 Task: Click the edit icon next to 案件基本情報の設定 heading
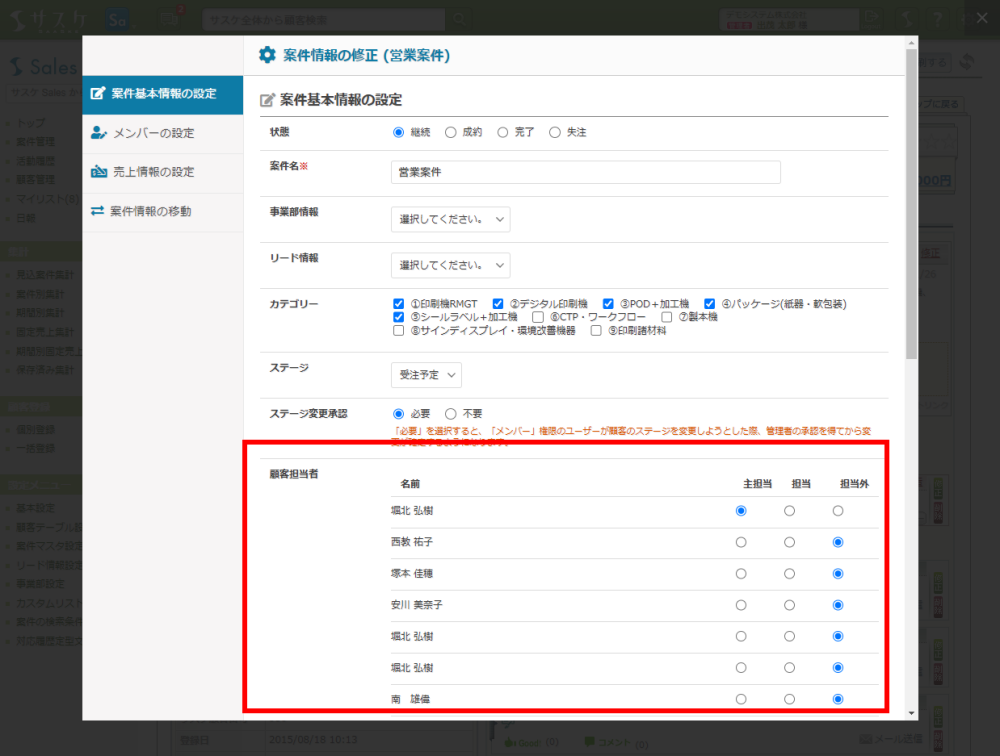click(x=267, y=100)
